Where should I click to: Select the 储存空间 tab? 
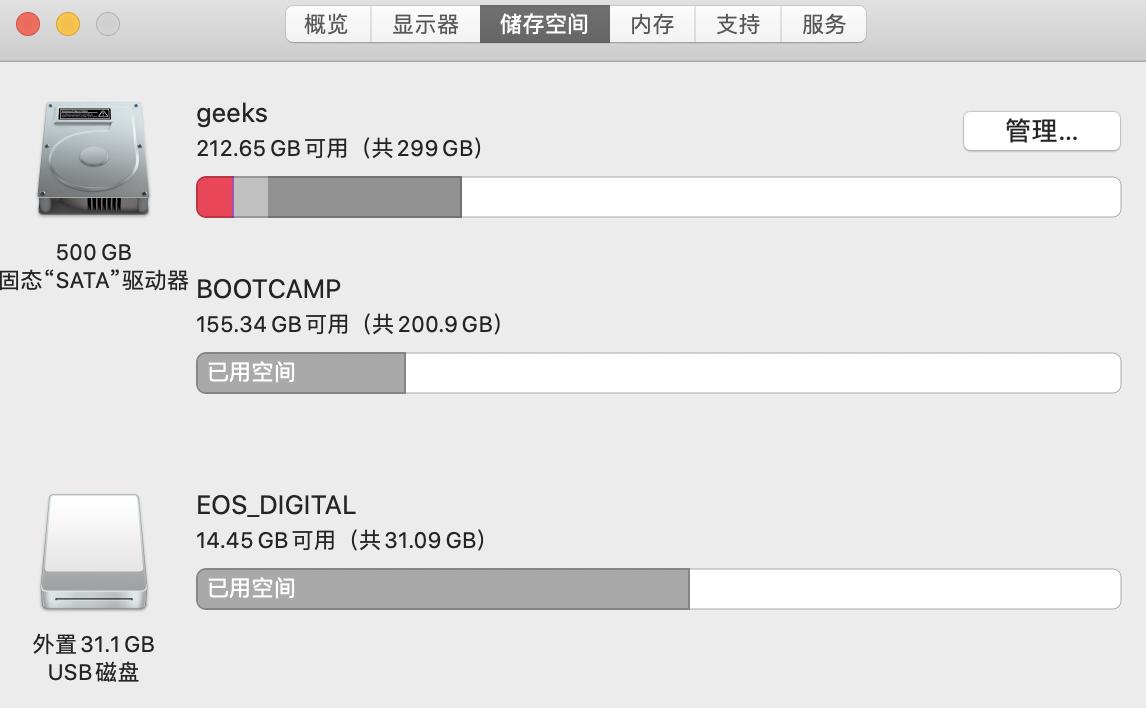544,24
